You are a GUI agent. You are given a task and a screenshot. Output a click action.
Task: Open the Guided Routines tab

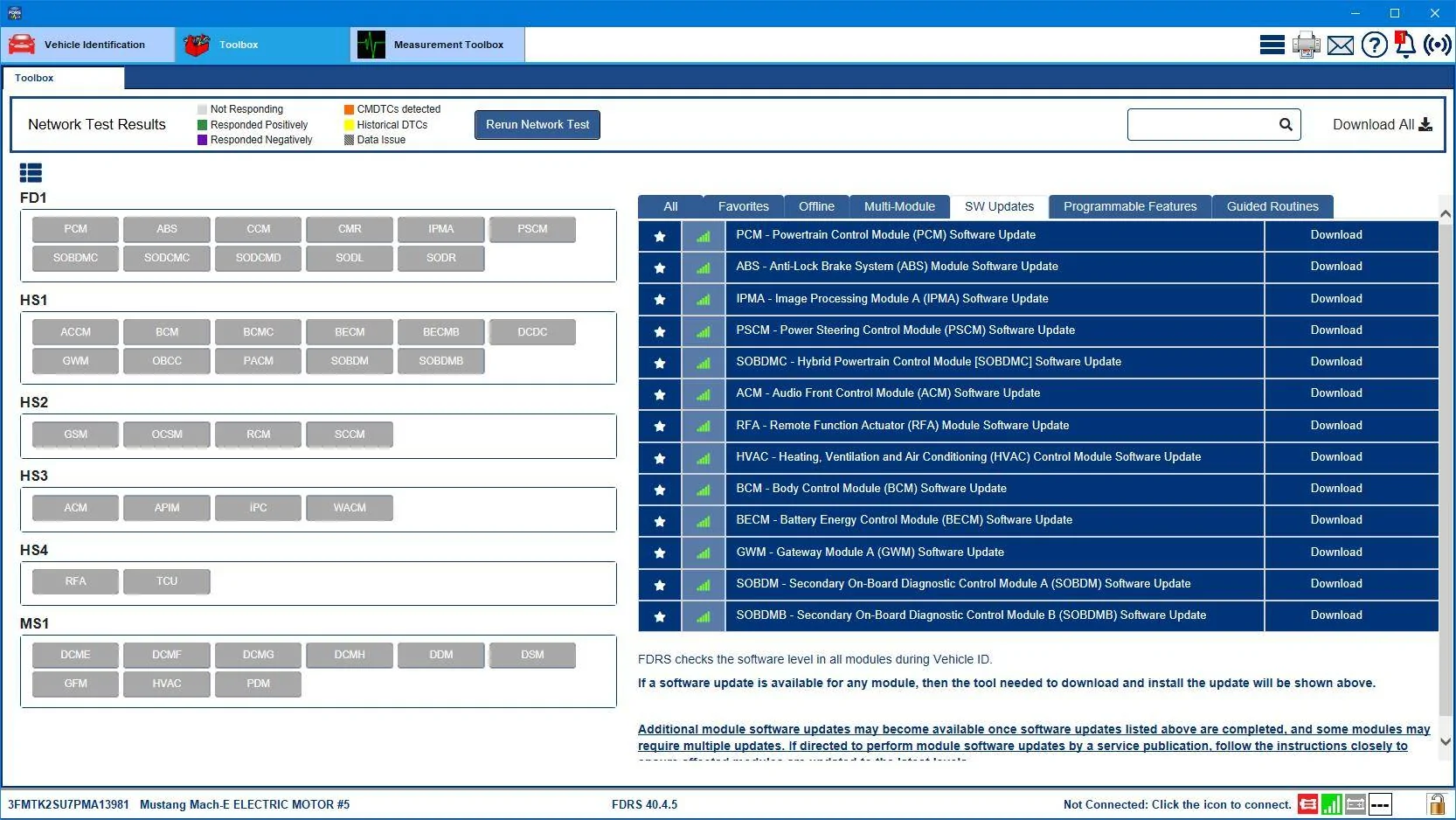coord(1272,206)
